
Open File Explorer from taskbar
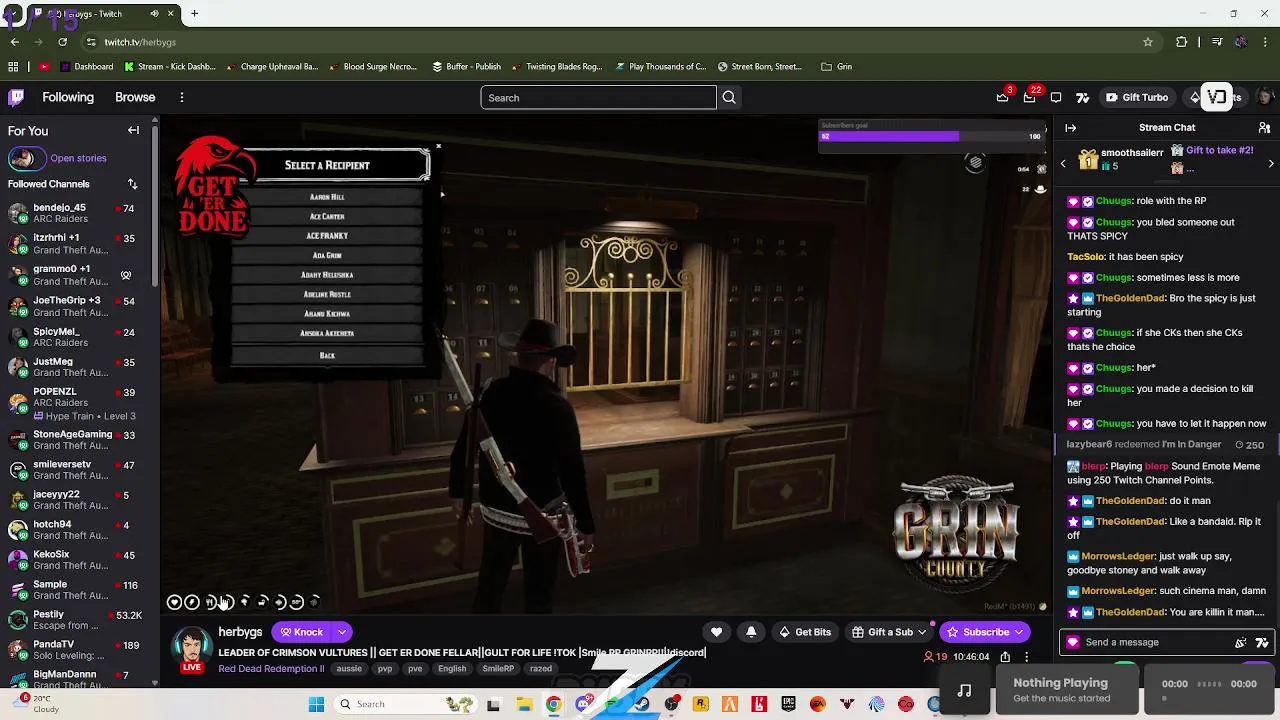point(524,704)
